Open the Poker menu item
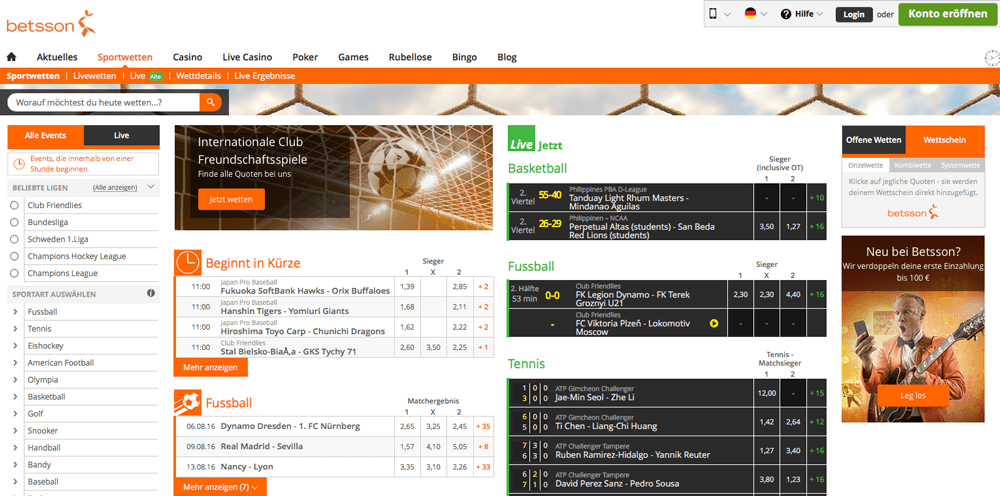Image resolution: width=1000 pixels, height=496 pixels. (x=305, y=57)
